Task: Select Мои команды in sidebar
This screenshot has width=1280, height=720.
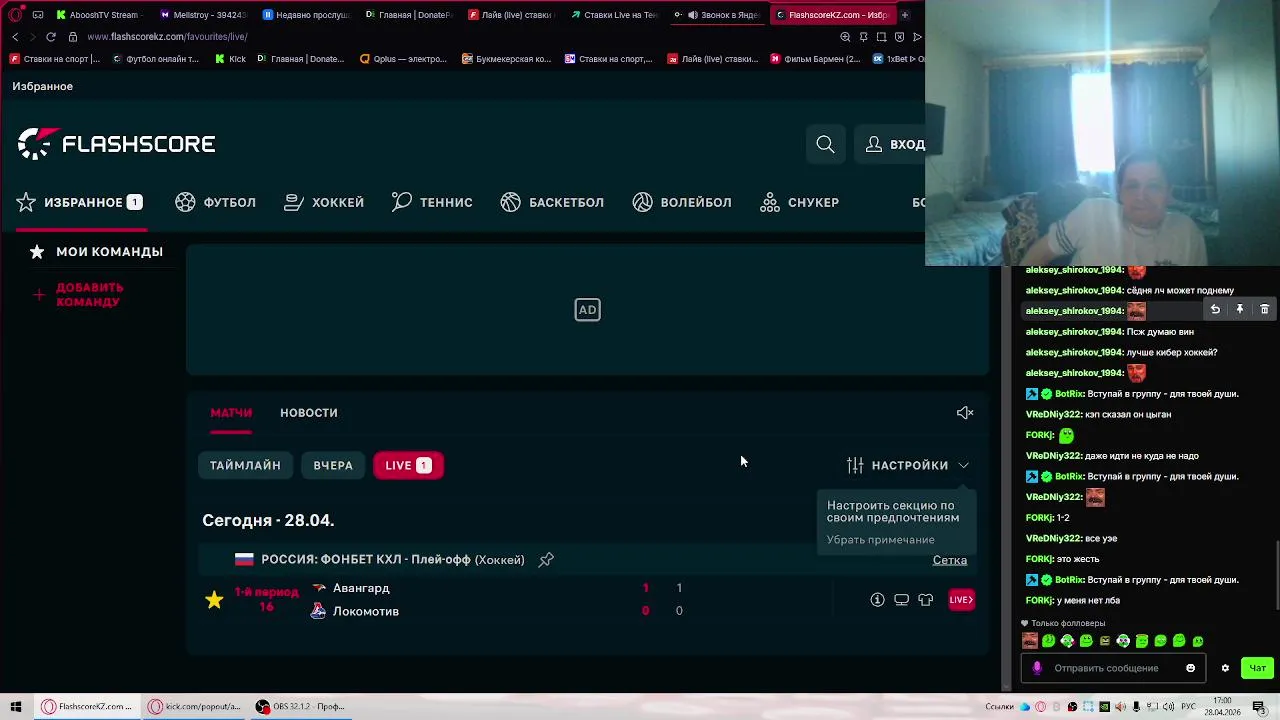Action: (x=96, y=252)
